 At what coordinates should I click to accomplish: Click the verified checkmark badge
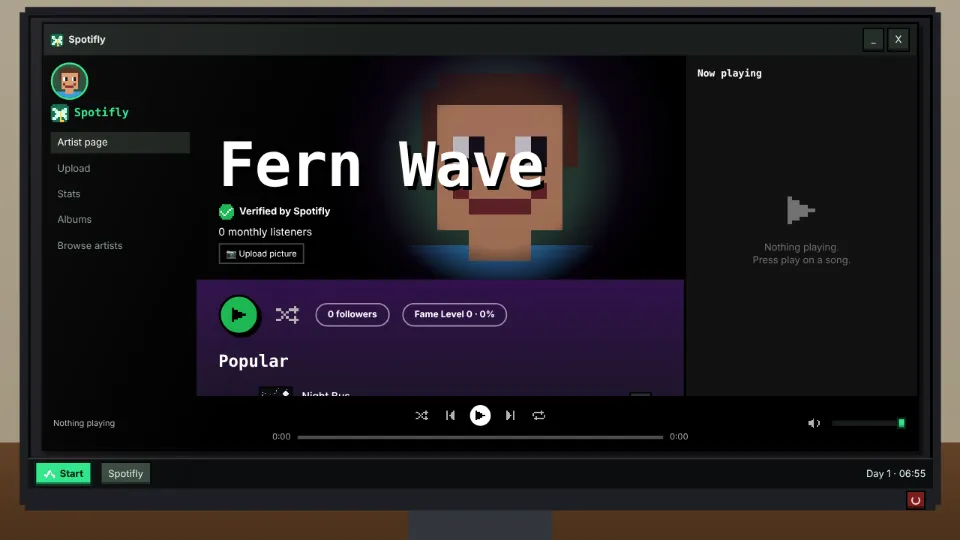[x=227, y=212]
